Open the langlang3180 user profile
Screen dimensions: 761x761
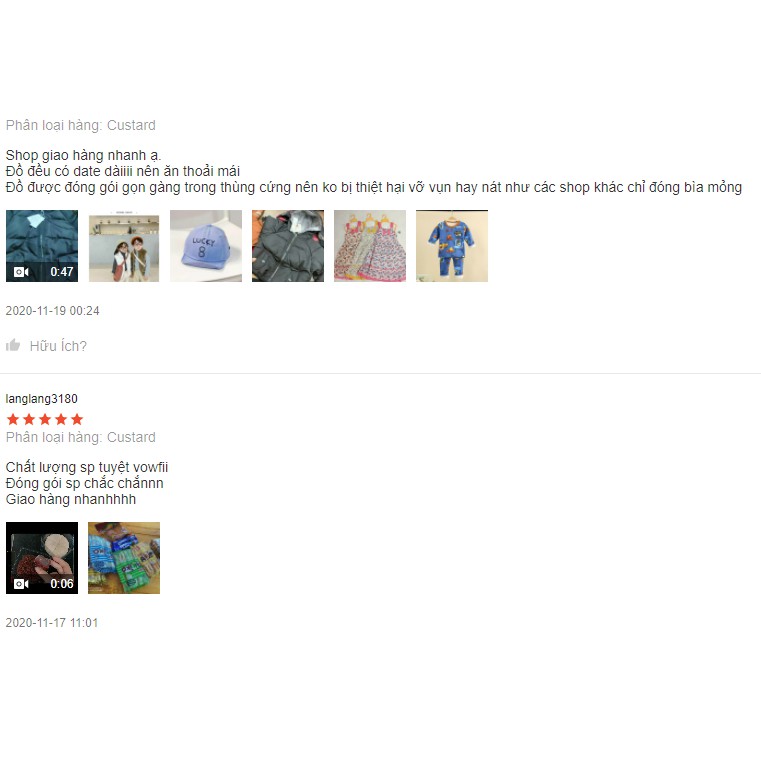[42, 399]
